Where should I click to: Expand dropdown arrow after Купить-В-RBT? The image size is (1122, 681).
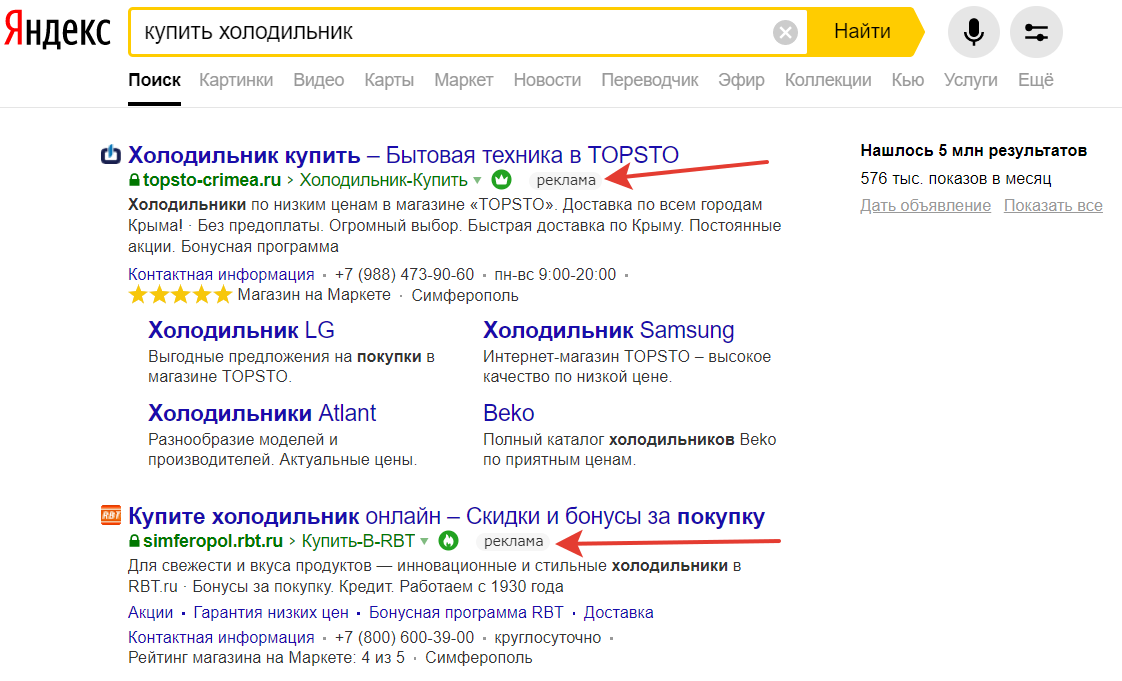[424, 542]
